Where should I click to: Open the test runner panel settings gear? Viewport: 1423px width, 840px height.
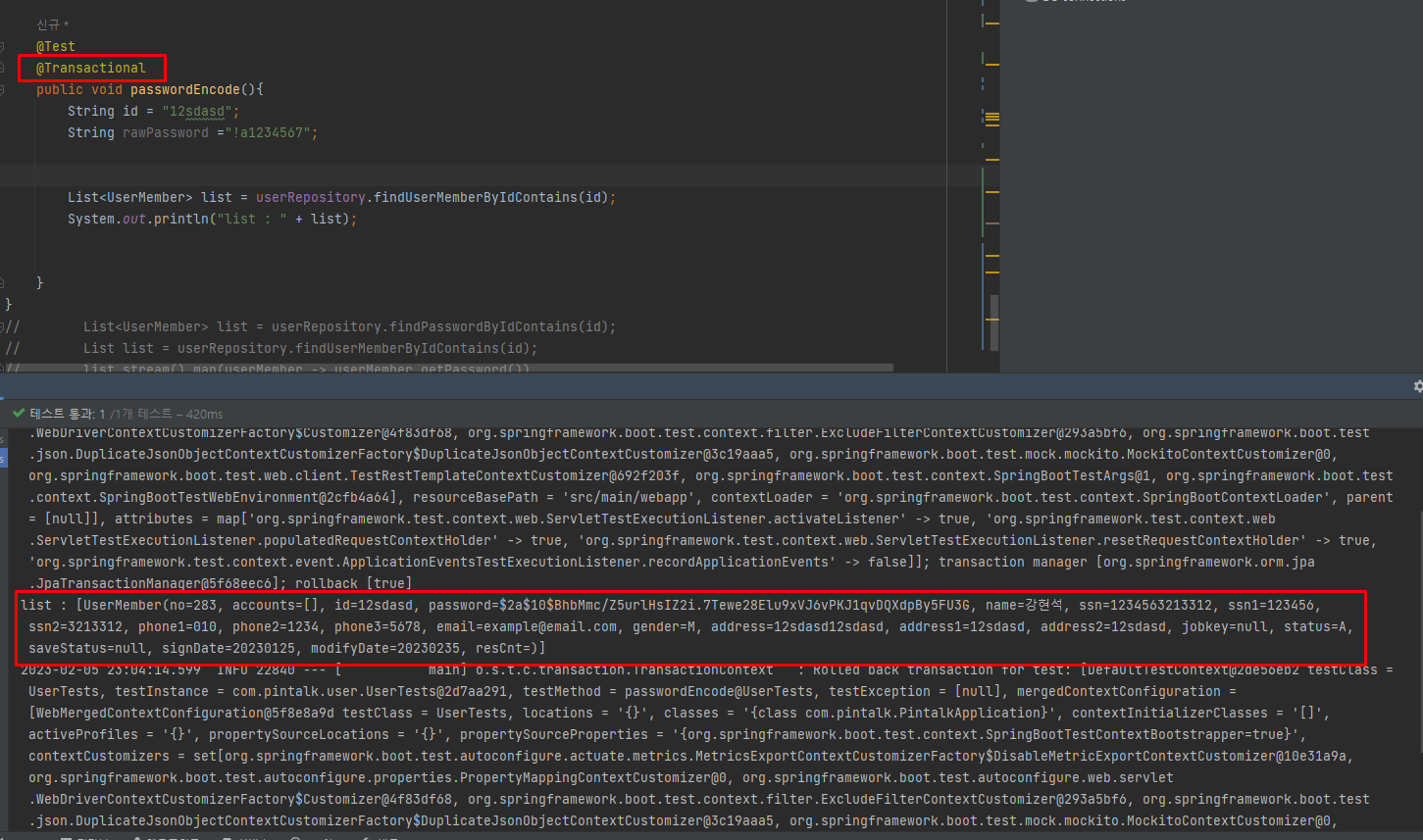[1418, 386]
